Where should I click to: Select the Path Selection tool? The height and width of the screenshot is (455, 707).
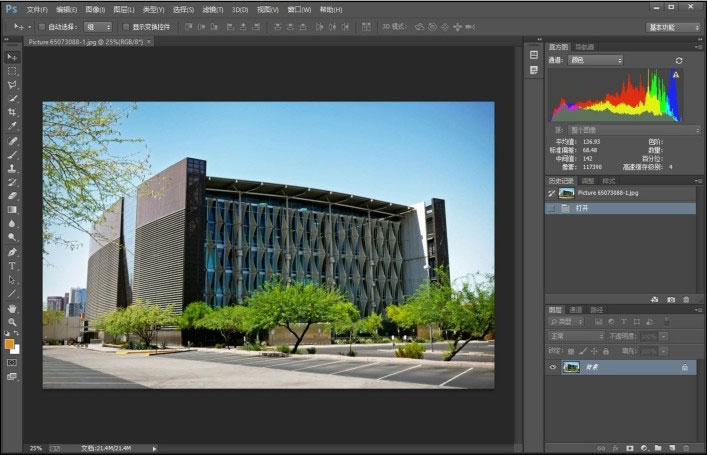(x=12, y=280)
